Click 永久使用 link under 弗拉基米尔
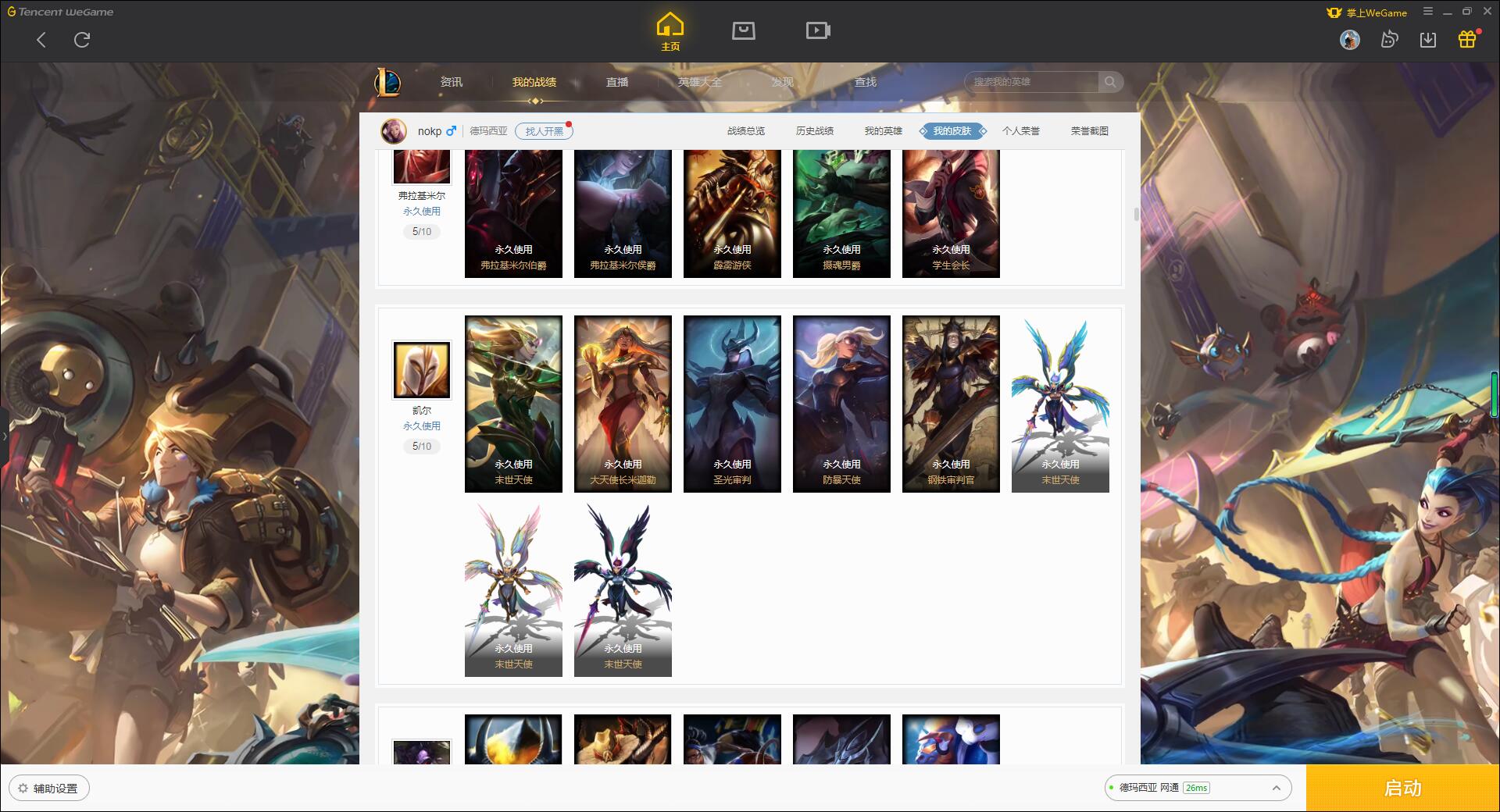Image resolution: width=1500 pixels, height=812 pixels. (x=422, y=212)
